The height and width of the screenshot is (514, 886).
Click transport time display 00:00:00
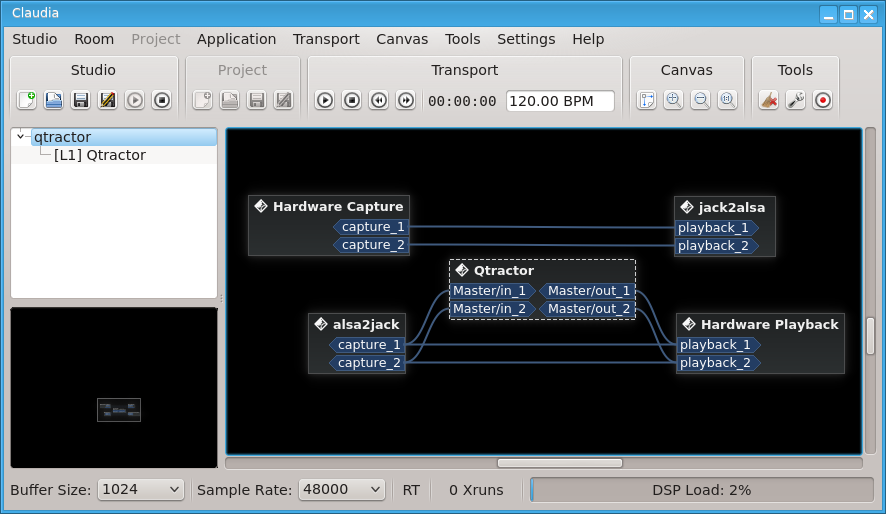[462, 101]
